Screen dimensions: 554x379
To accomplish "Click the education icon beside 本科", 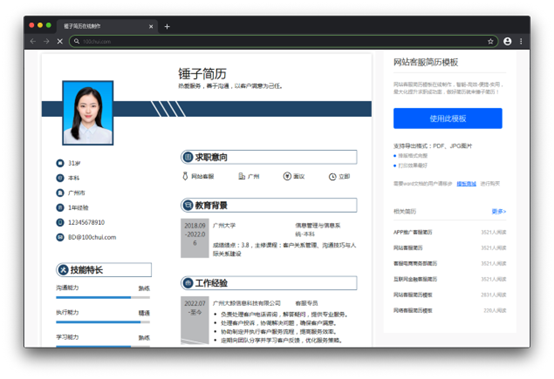I will pos(60,178).
